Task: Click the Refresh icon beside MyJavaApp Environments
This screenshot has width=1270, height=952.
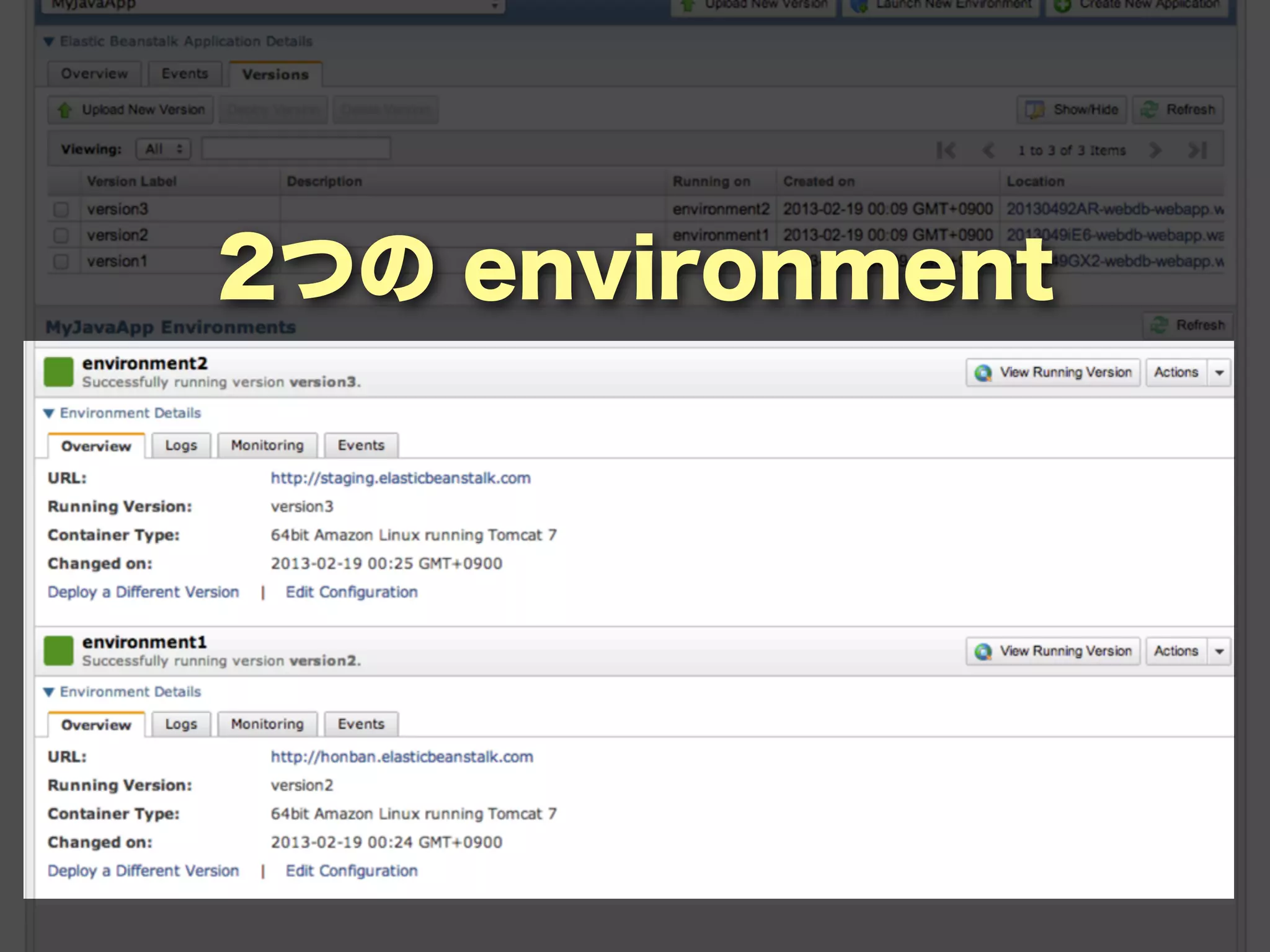Action: [x=1160, y=325]
